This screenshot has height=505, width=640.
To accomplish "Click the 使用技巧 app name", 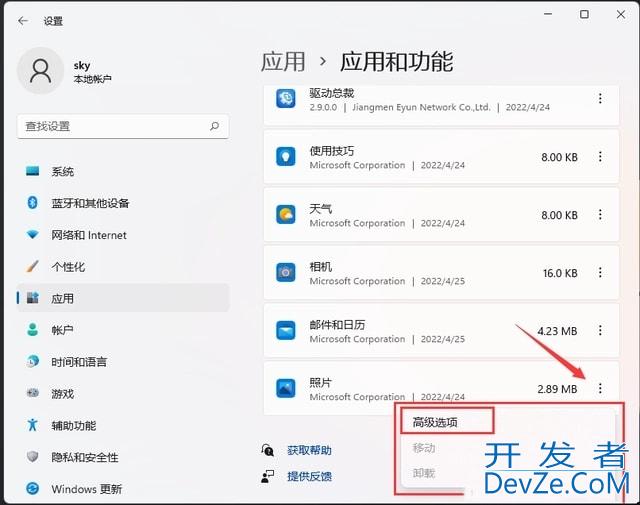I will (x=331, y=151).
